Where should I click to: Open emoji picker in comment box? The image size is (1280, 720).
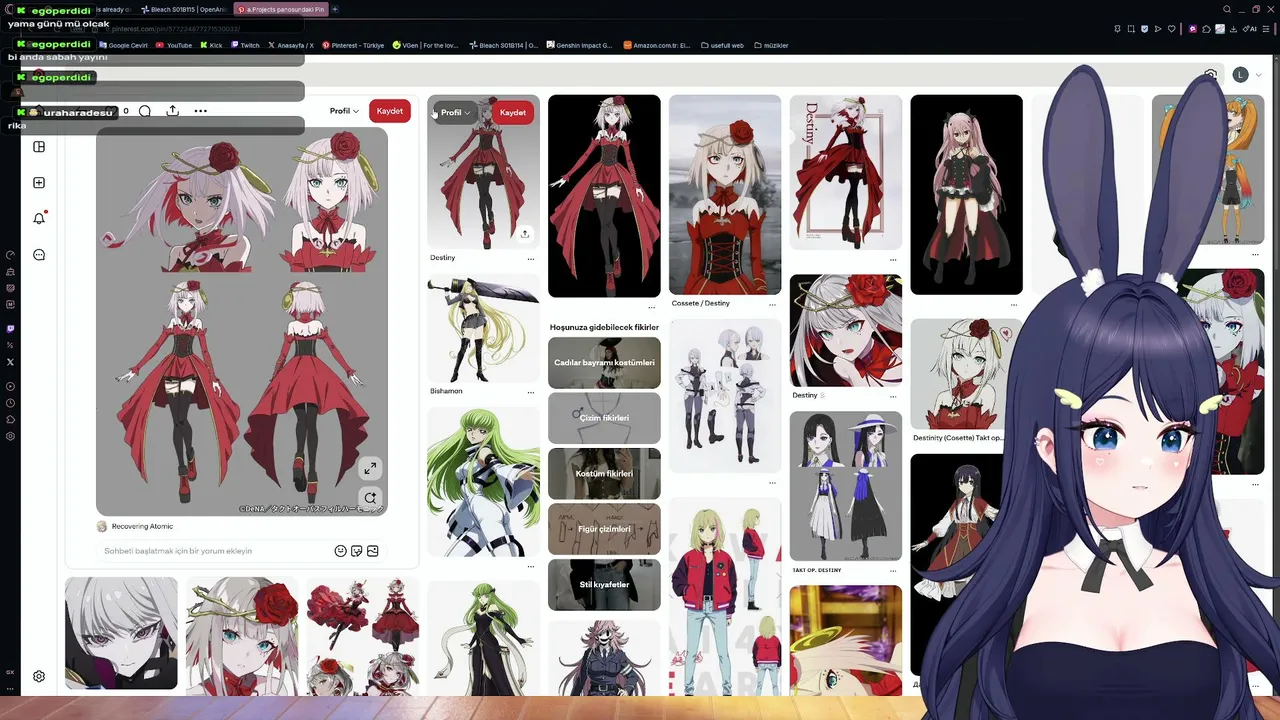[x=341, y=551]
